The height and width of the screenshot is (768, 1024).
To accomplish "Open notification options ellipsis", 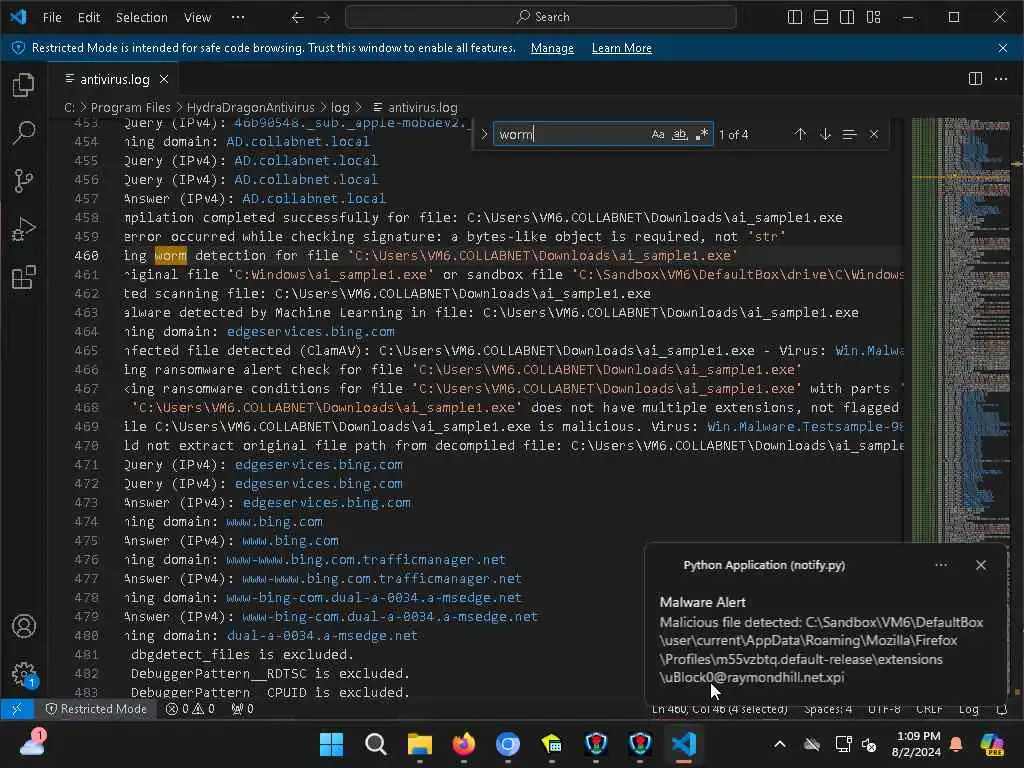I will pos(941,566).
